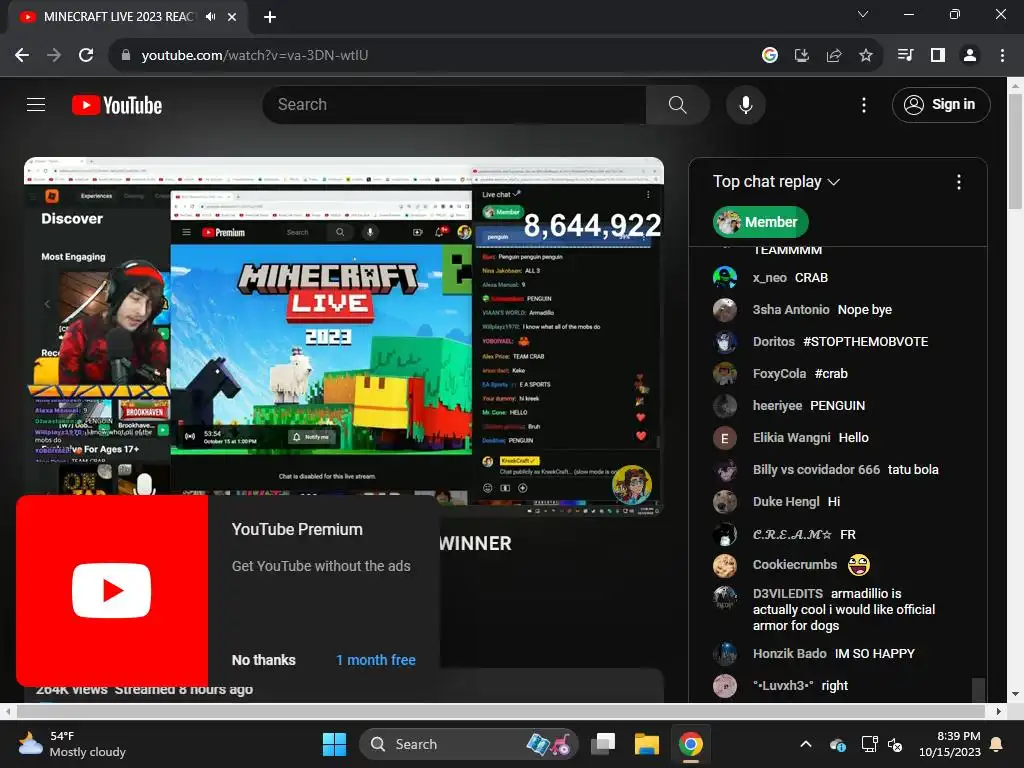The height and width of the screenshot is (768, 1024).
Task: Open Windows Start menu
Action: 334,744
